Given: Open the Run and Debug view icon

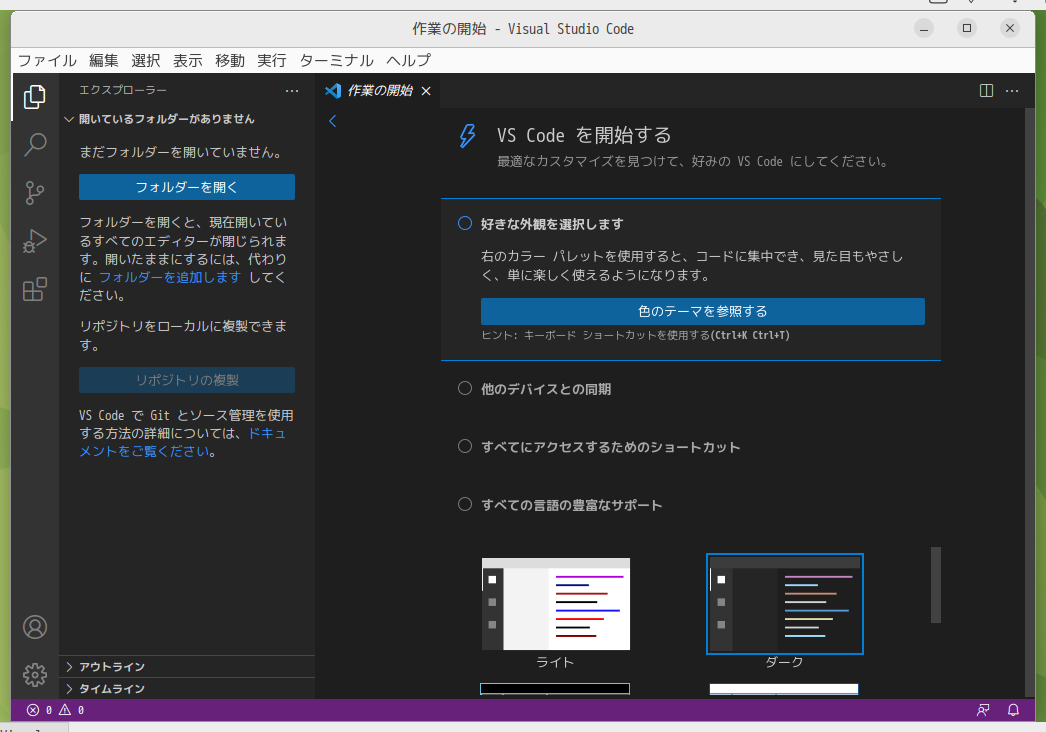Looking at the screenshot, I should pyautogui.click(x=35, y=241).
